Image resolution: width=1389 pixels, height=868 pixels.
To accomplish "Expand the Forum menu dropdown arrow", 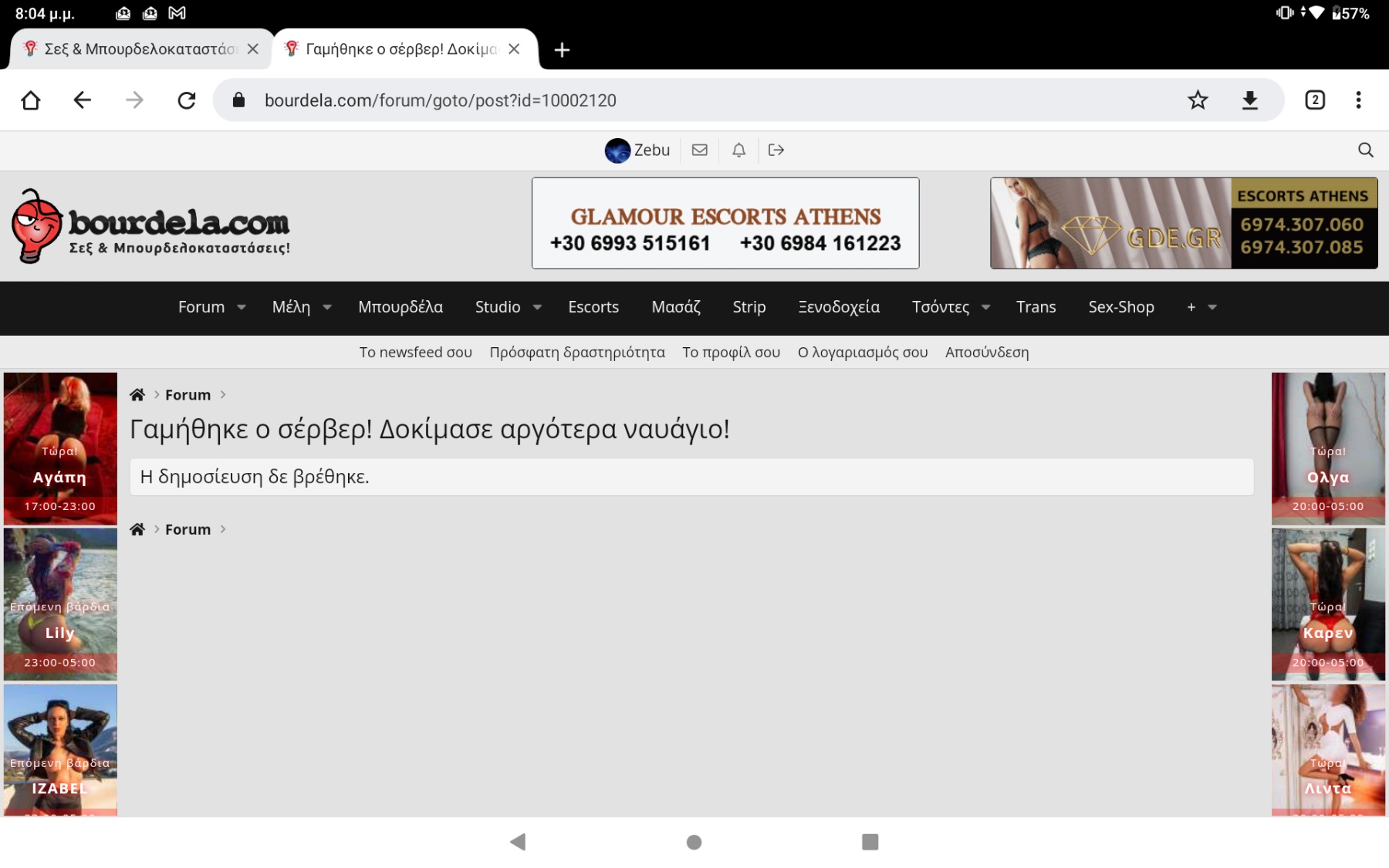I will click(x=242, y=308).
